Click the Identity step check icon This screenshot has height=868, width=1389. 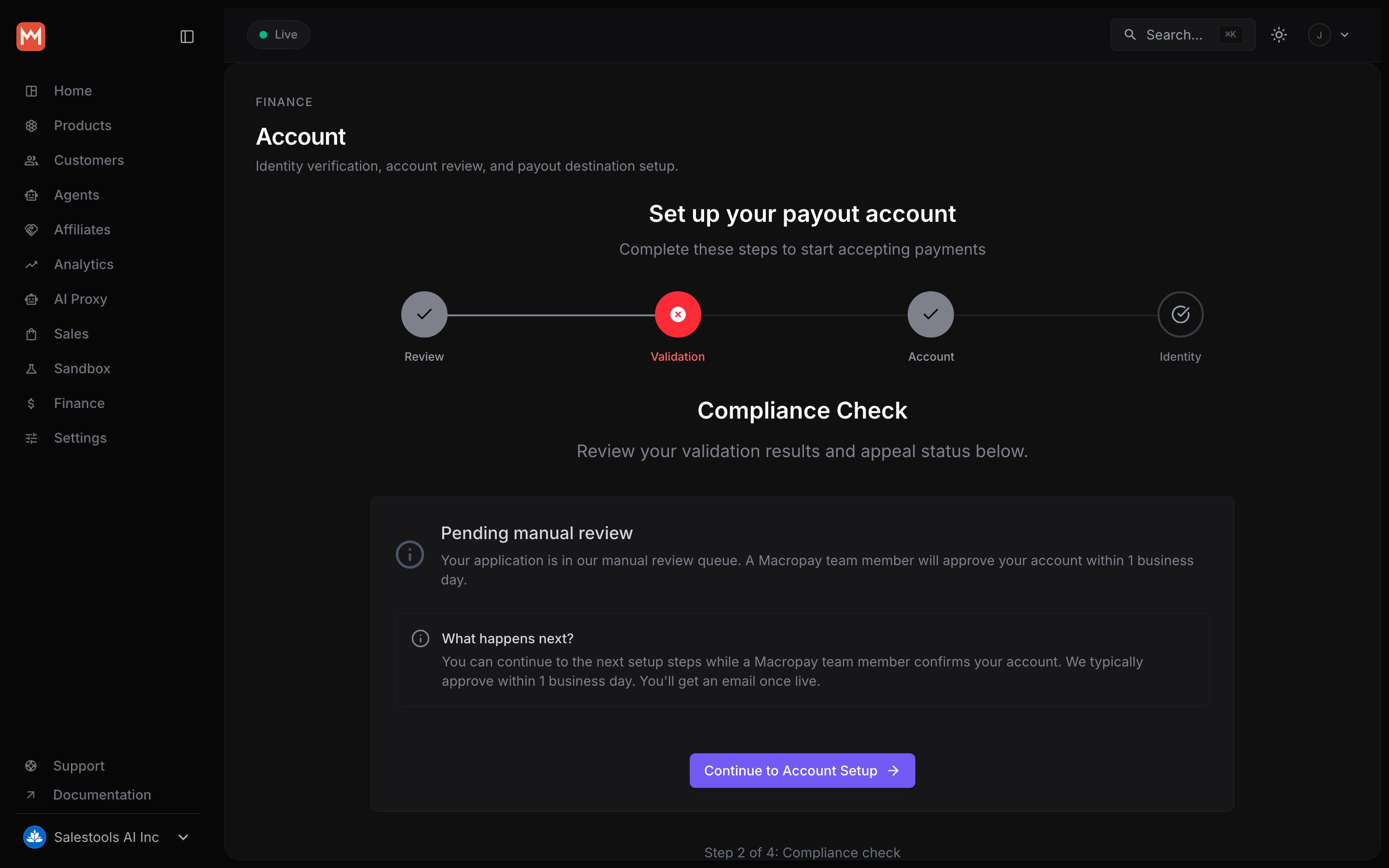(1180, 314)
